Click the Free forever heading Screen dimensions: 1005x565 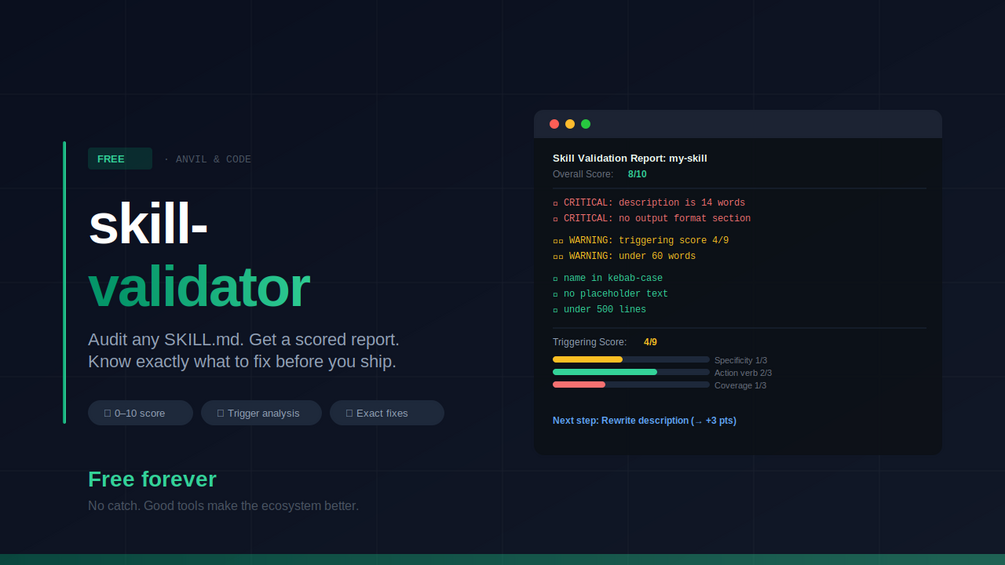click(152, 479)
